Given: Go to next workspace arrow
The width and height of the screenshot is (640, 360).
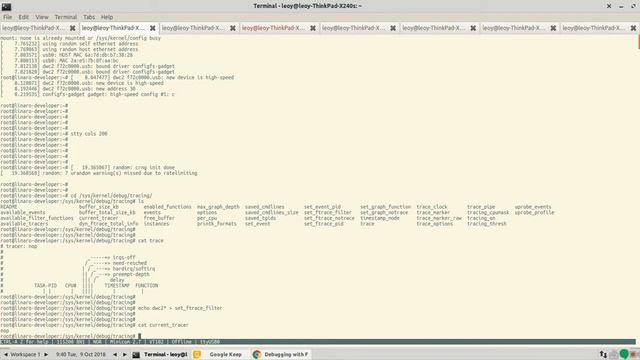Looking at the screenshot, I should pos(46,354).
